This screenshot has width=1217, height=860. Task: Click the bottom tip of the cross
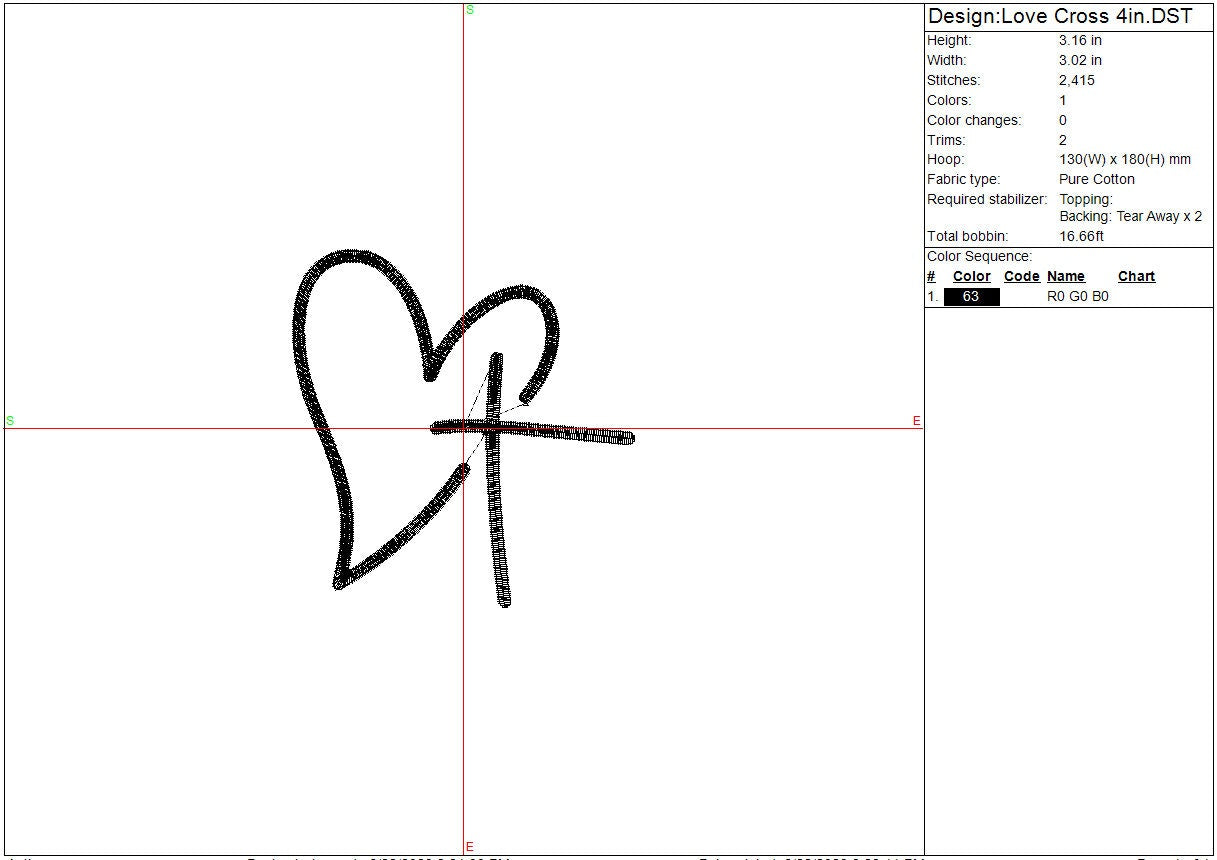pos(504,600)
